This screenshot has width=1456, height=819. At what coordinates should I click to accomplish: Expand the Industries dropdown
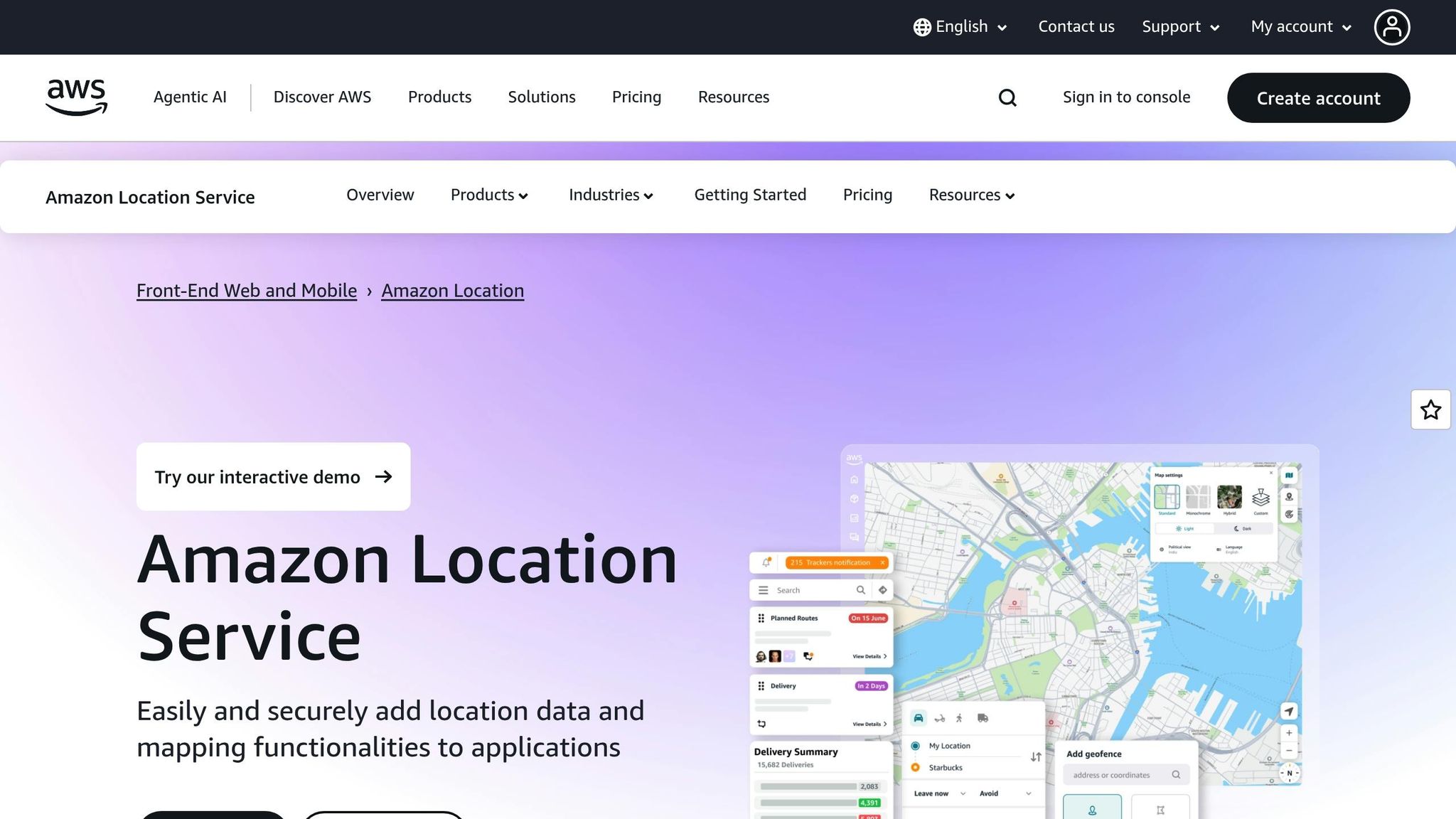pyautogui.click(x=611, y=195)
